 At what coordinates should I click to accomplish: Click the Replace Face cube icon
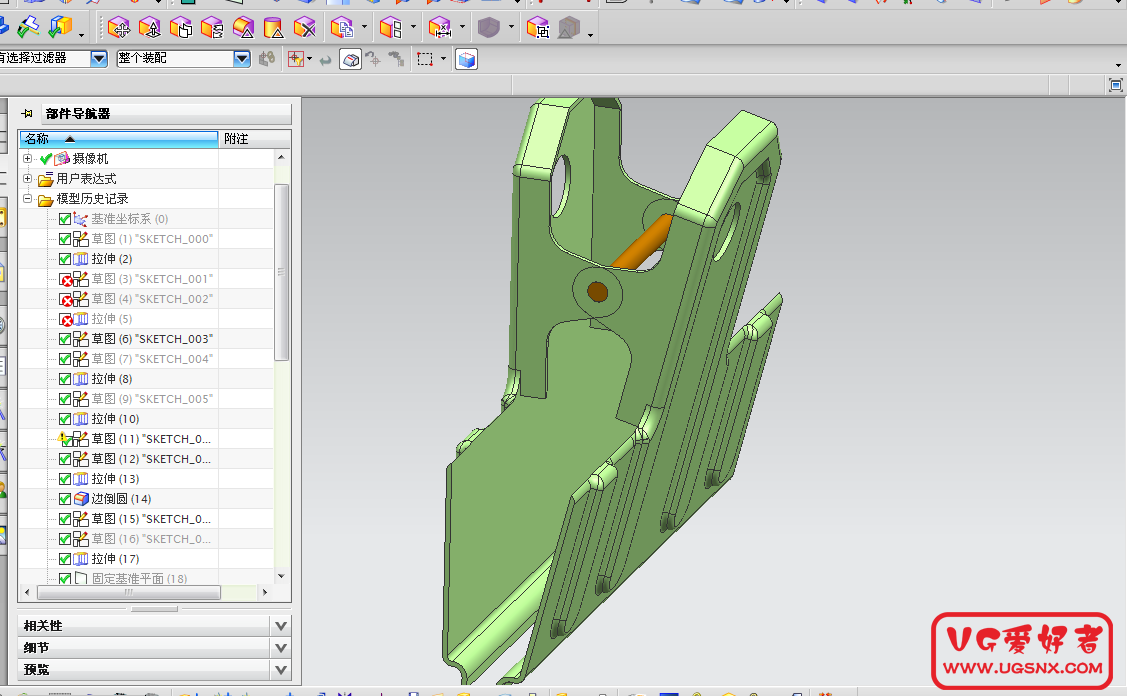coord(212,28)
